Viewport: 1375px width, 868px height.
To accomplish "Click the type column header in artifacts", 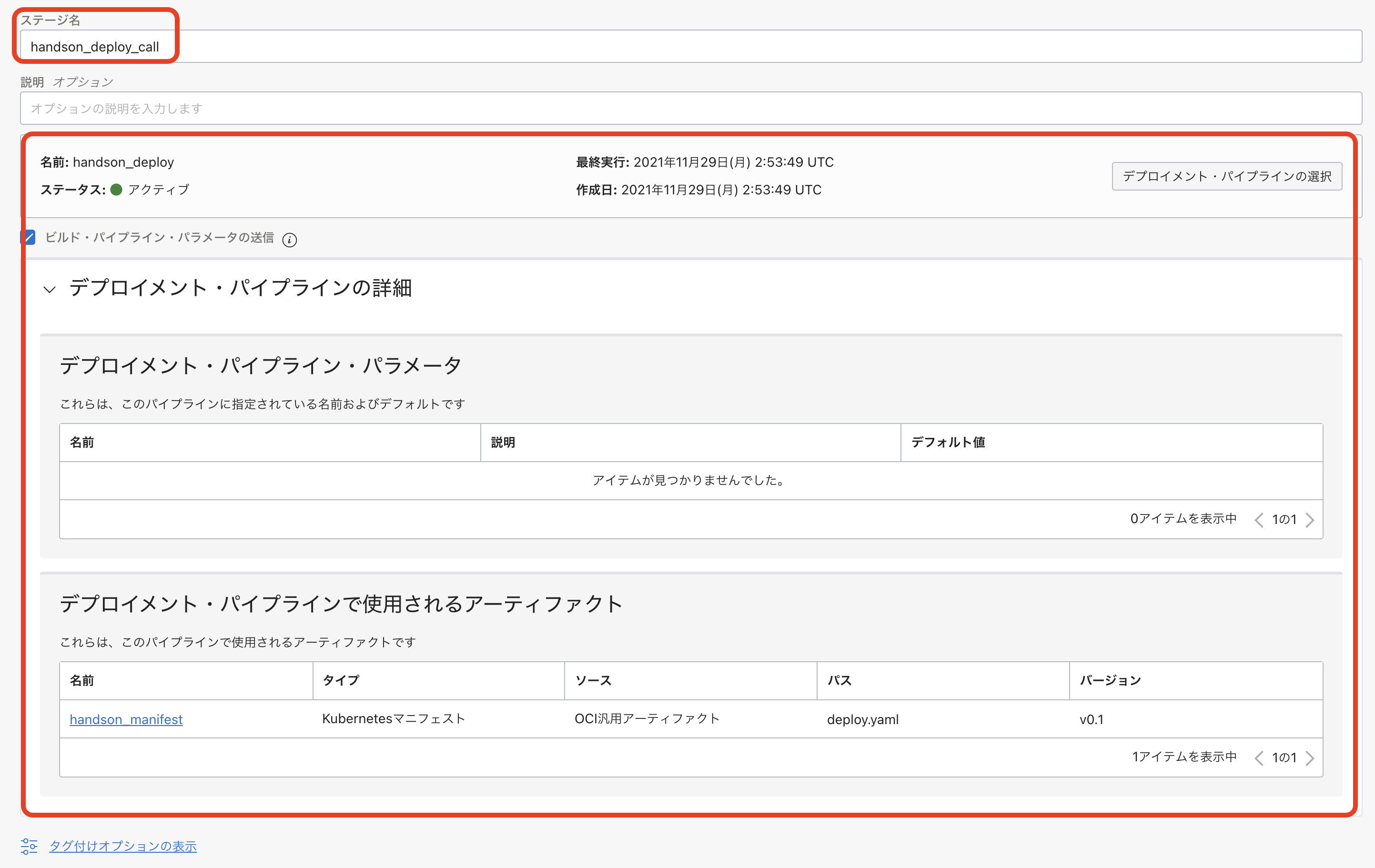I will click(341, 680).
